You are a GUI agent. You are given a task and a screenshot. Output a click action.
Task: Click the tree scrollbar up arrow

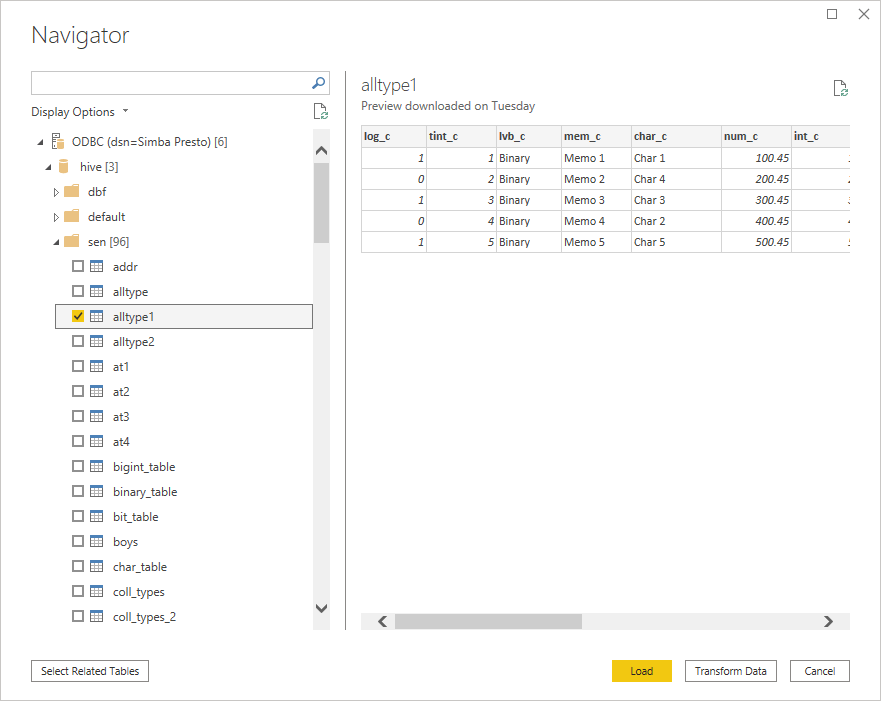click(x=321, y=151)
